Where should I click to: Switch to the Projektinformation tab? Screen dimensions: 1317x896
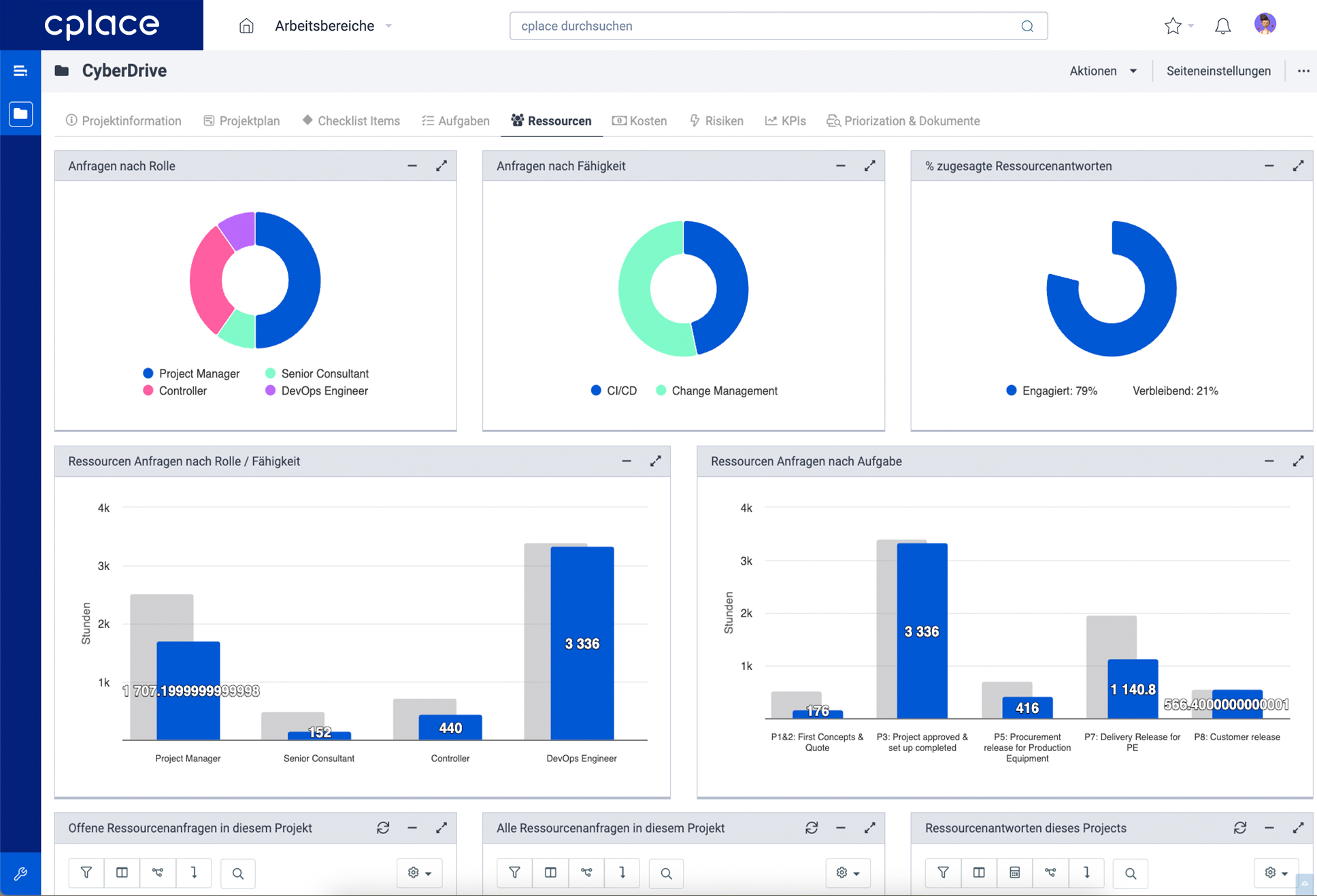[x=124, y=120]
